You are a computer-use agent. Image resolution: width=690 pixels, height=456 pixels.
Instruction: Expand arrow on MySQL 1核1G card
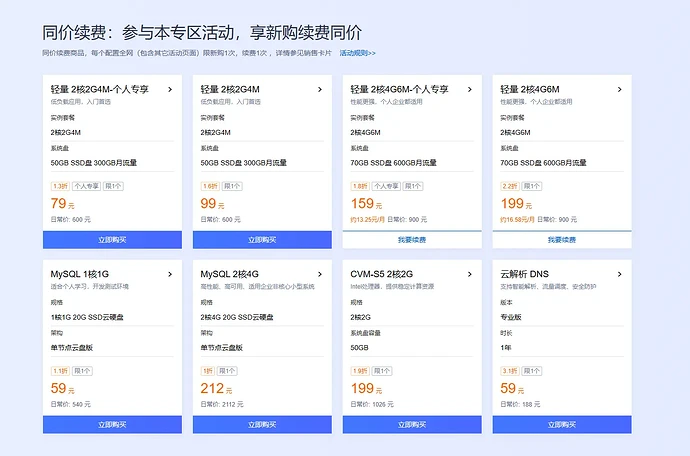click(x=170, y=274)
